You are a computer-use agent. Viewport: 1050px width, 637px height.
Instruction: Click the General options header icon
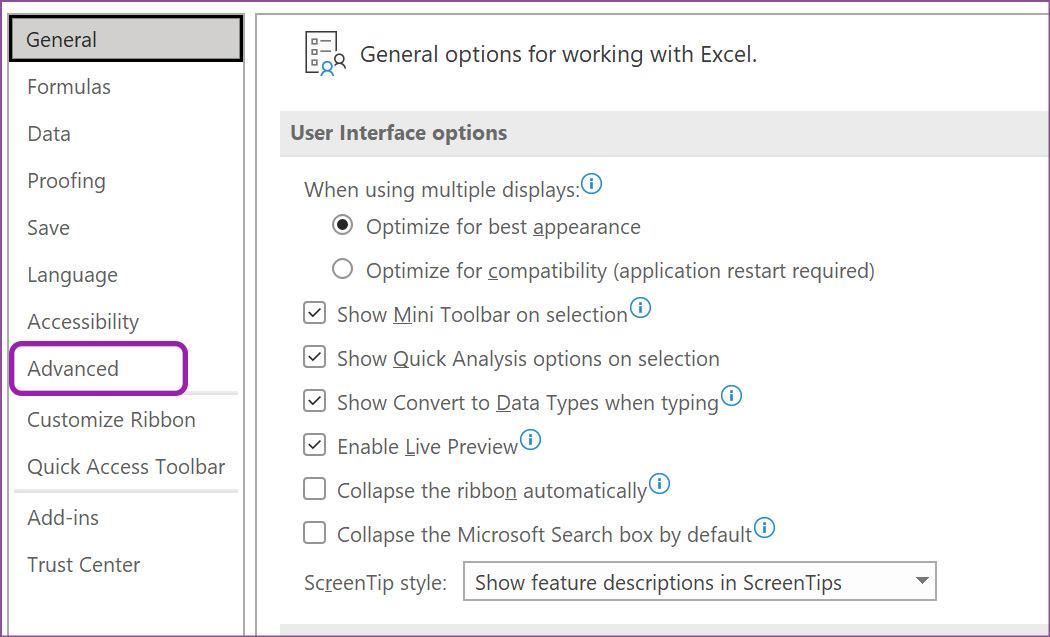tap(325, 53)
